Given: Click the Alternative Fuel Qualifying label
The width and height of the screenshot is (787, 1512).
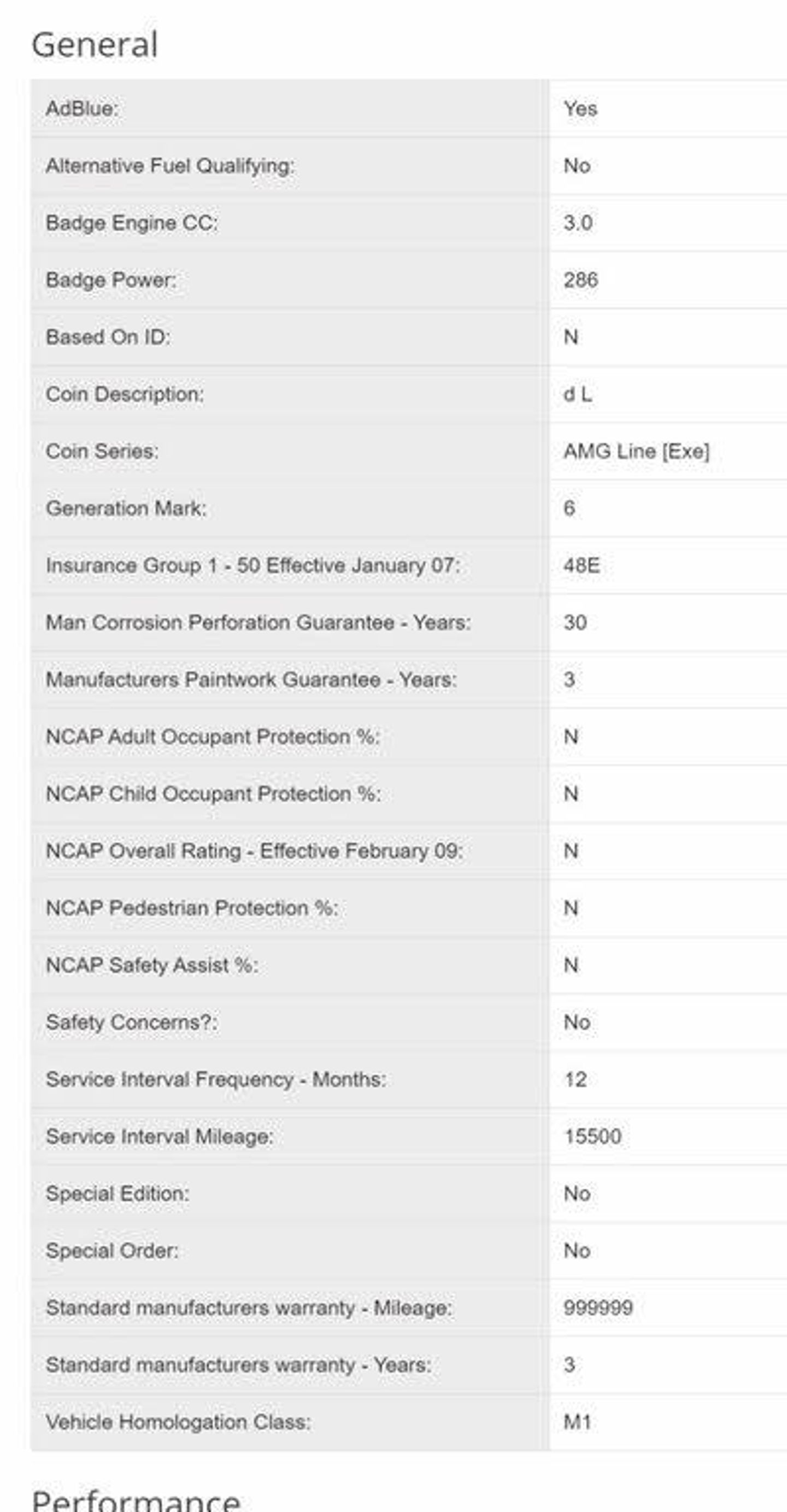Looking at the screenshot, I should pos(170,166).
